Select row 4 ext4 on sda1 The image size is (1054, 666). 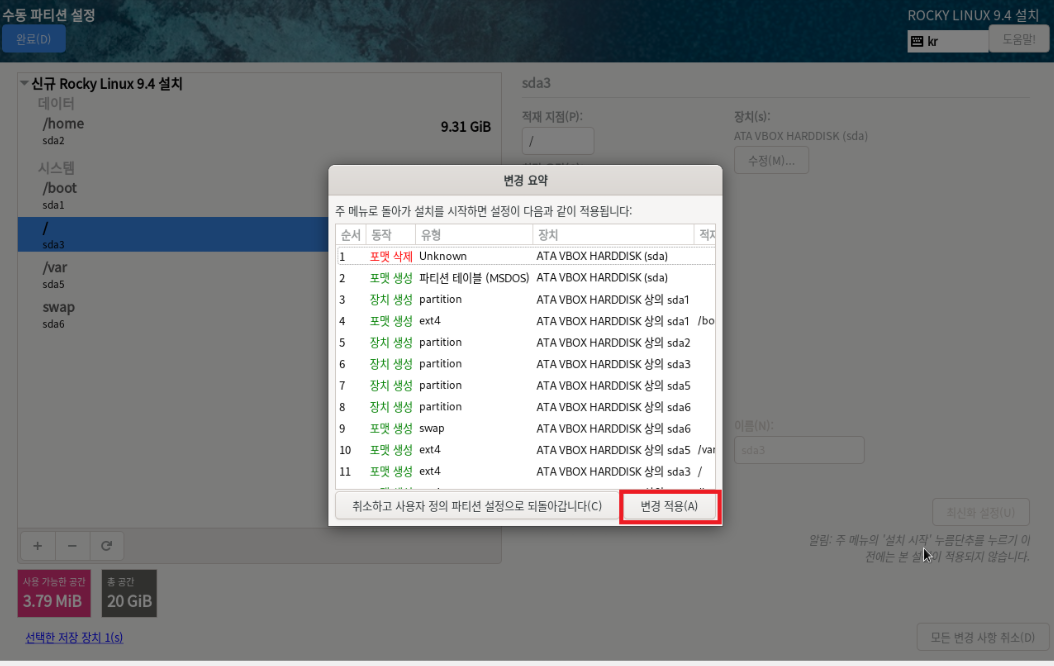coord(526,321)
